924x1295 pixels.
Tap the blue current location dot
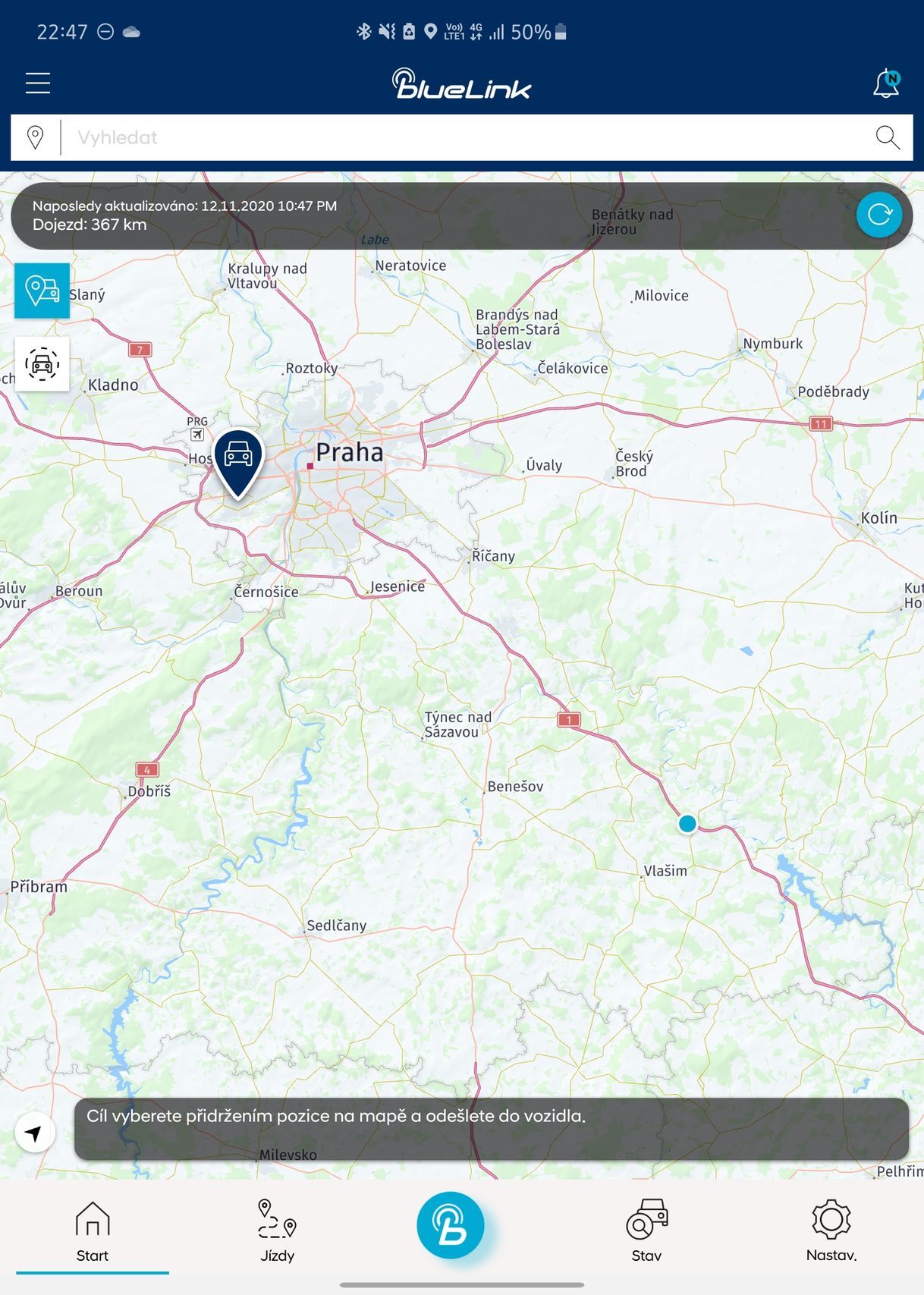tap(687, 824)
